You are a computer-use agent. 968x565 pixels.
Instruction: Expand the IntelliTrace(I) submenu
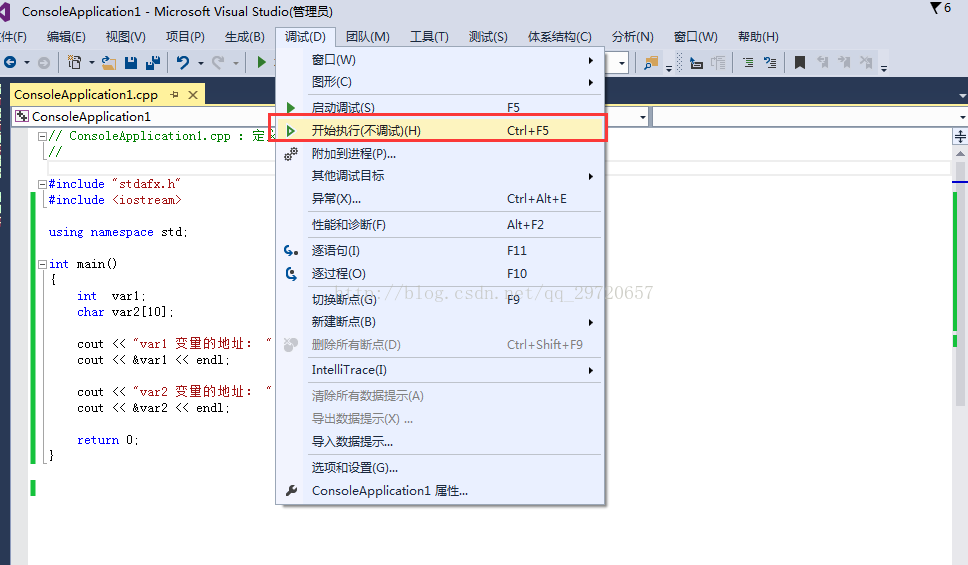pos(440,370)
